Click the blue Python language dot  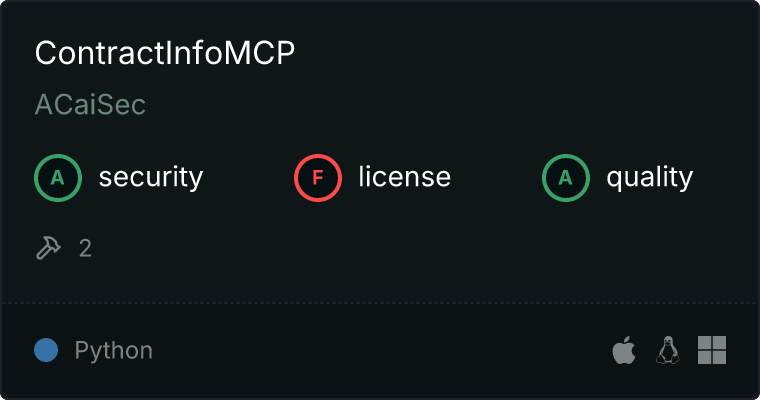46,350
